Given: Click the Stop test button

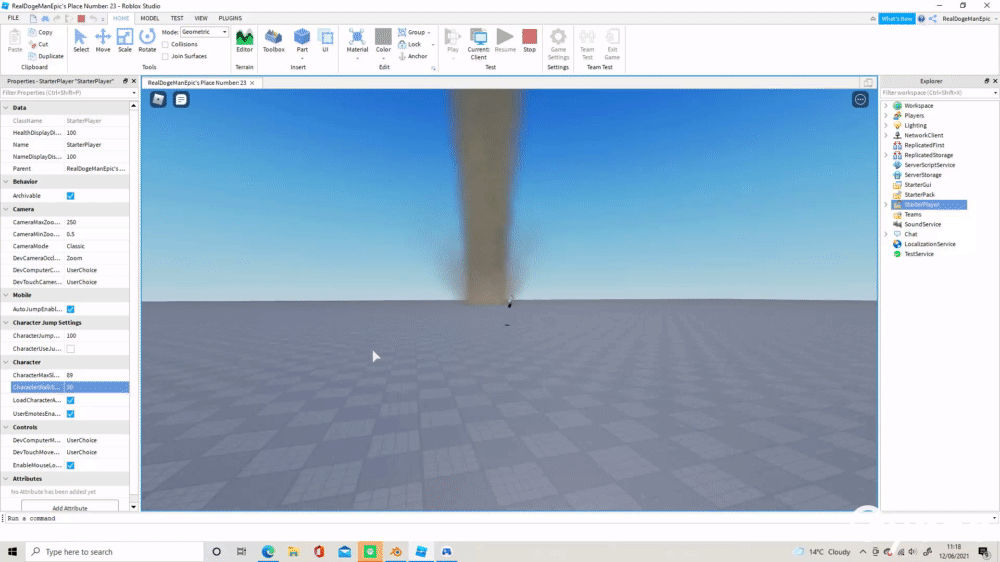Looking at the screenshot, I should click(x=529, y=41).
